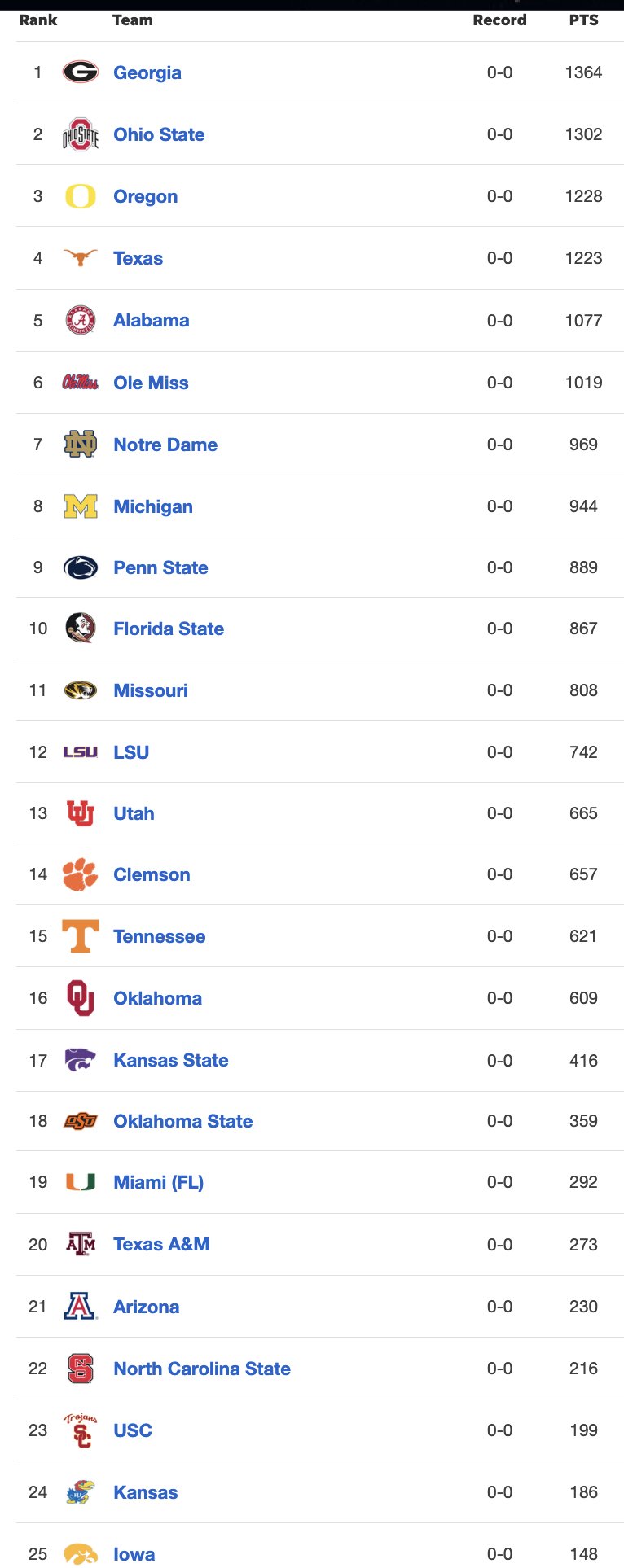Click the Alabama Crimson Tide logo

[81, 320]
